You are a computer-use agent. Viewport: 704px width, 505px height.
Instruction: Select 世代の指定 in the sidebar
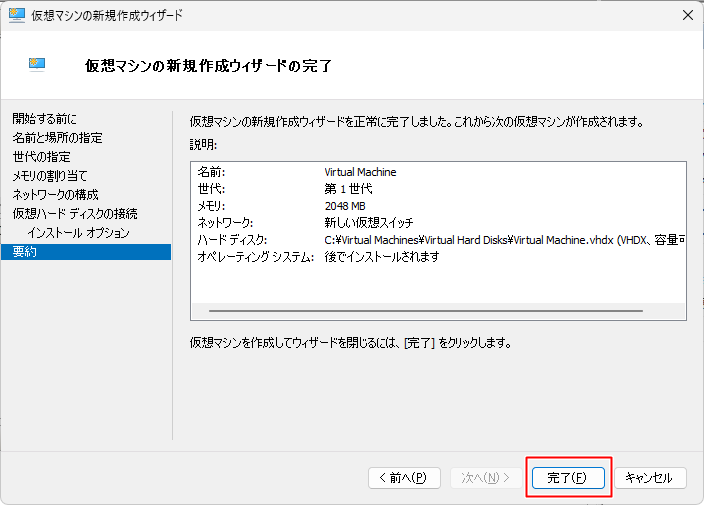tap(41, 157)
